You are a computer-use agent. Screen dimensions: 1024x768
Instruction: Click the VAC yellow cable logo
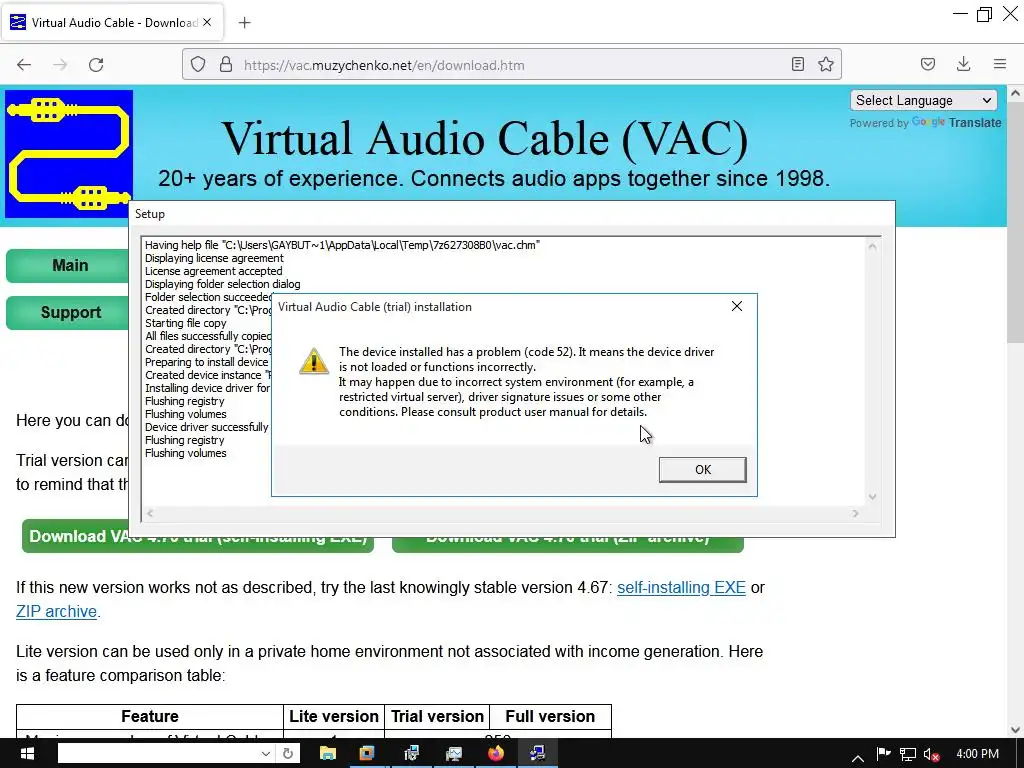tap(69, 153)
